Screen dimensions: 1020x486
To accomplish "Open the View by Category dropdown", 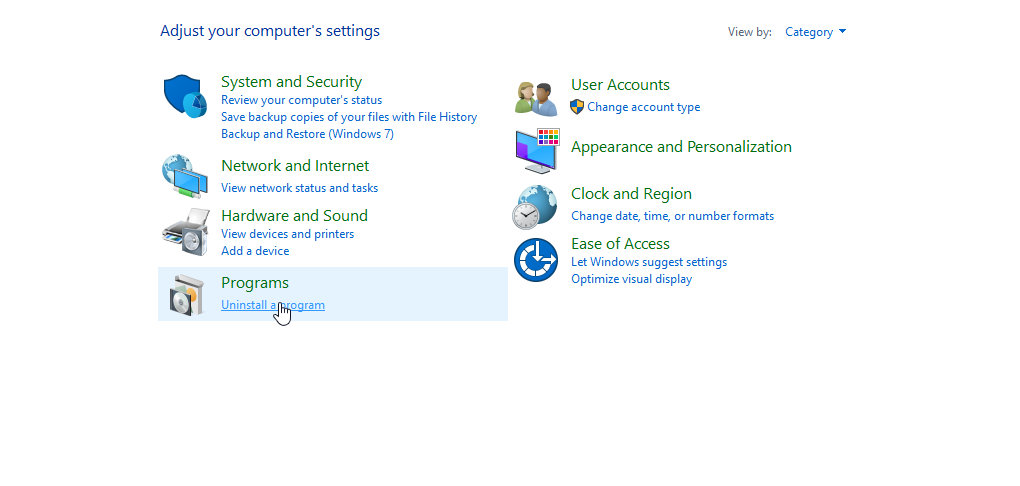I will (815, 32).
